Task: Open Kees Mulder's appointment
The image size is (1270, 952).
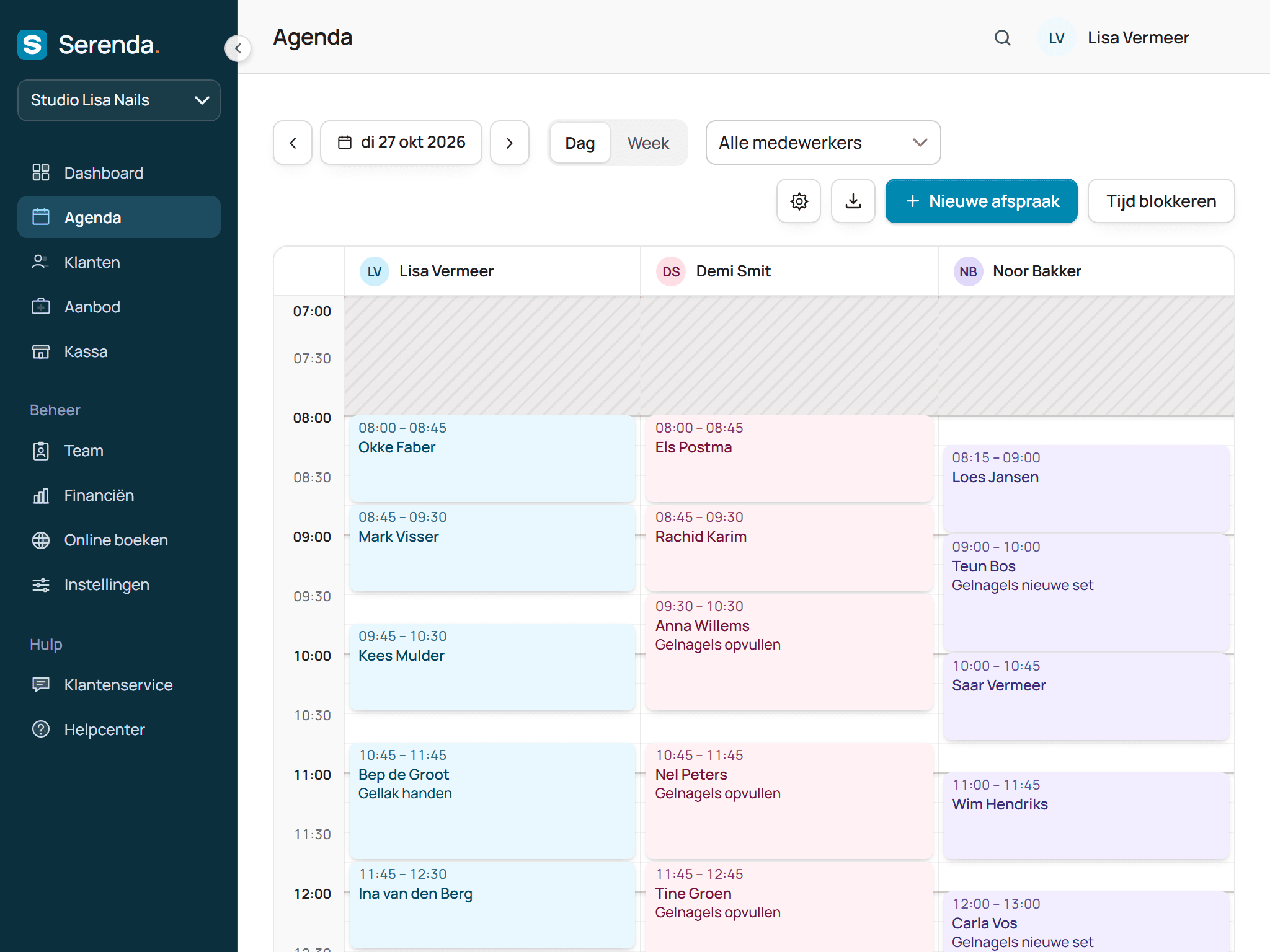Action: [x=492, y=667]
